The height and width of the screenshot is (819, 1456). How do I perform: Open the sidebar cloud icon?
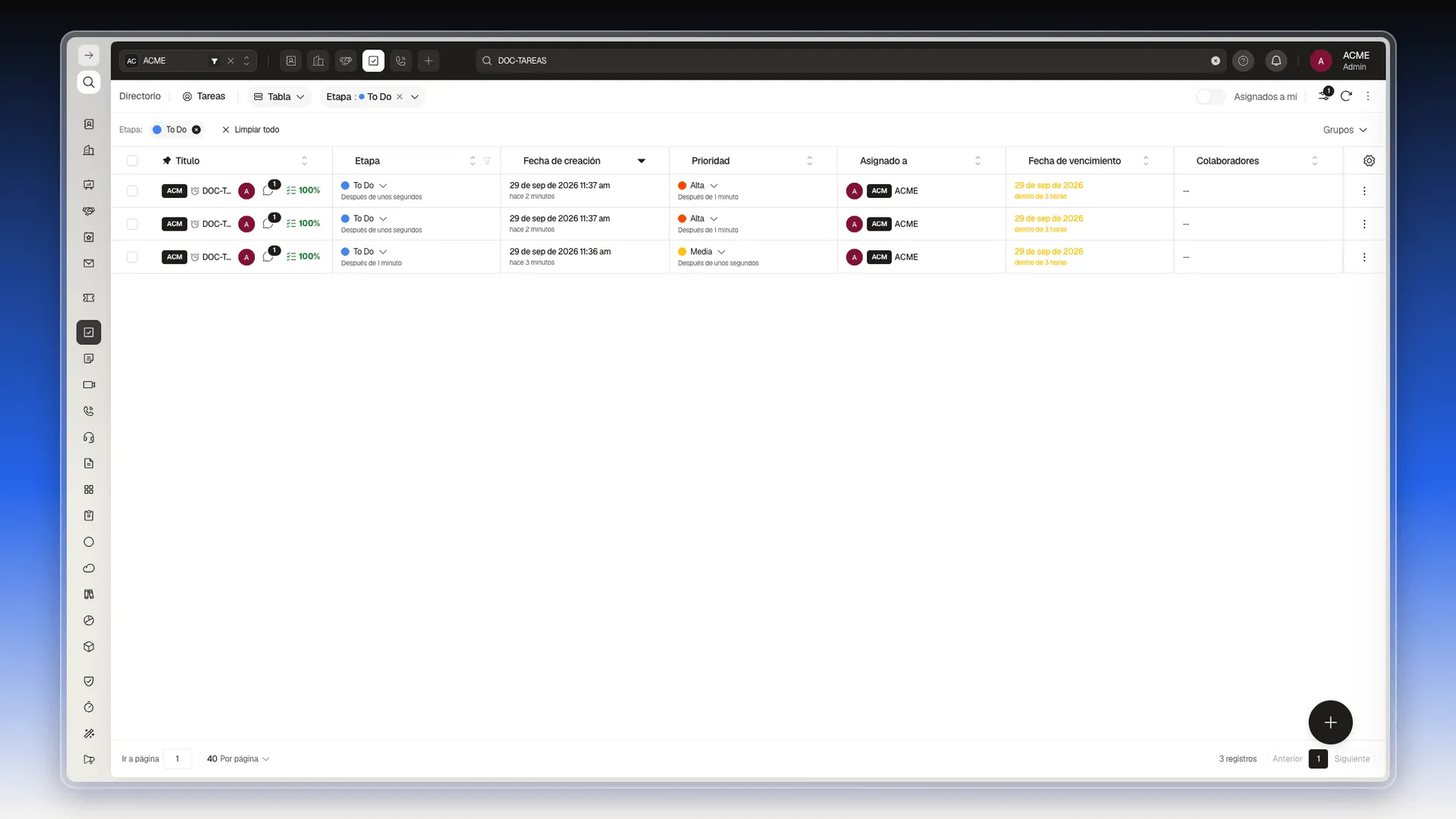pos(89,568)
